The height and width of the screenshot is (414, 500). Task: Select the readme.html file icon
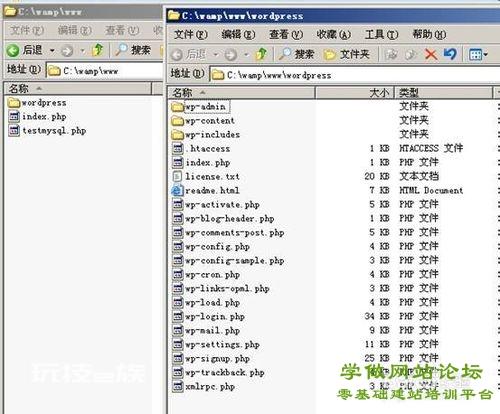(177, 191)
